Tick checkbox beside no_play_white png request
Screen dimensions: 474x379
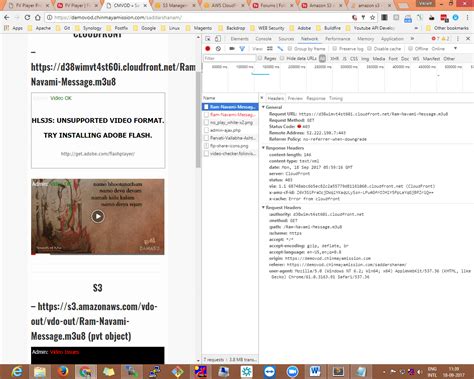(x=206, y=122)
